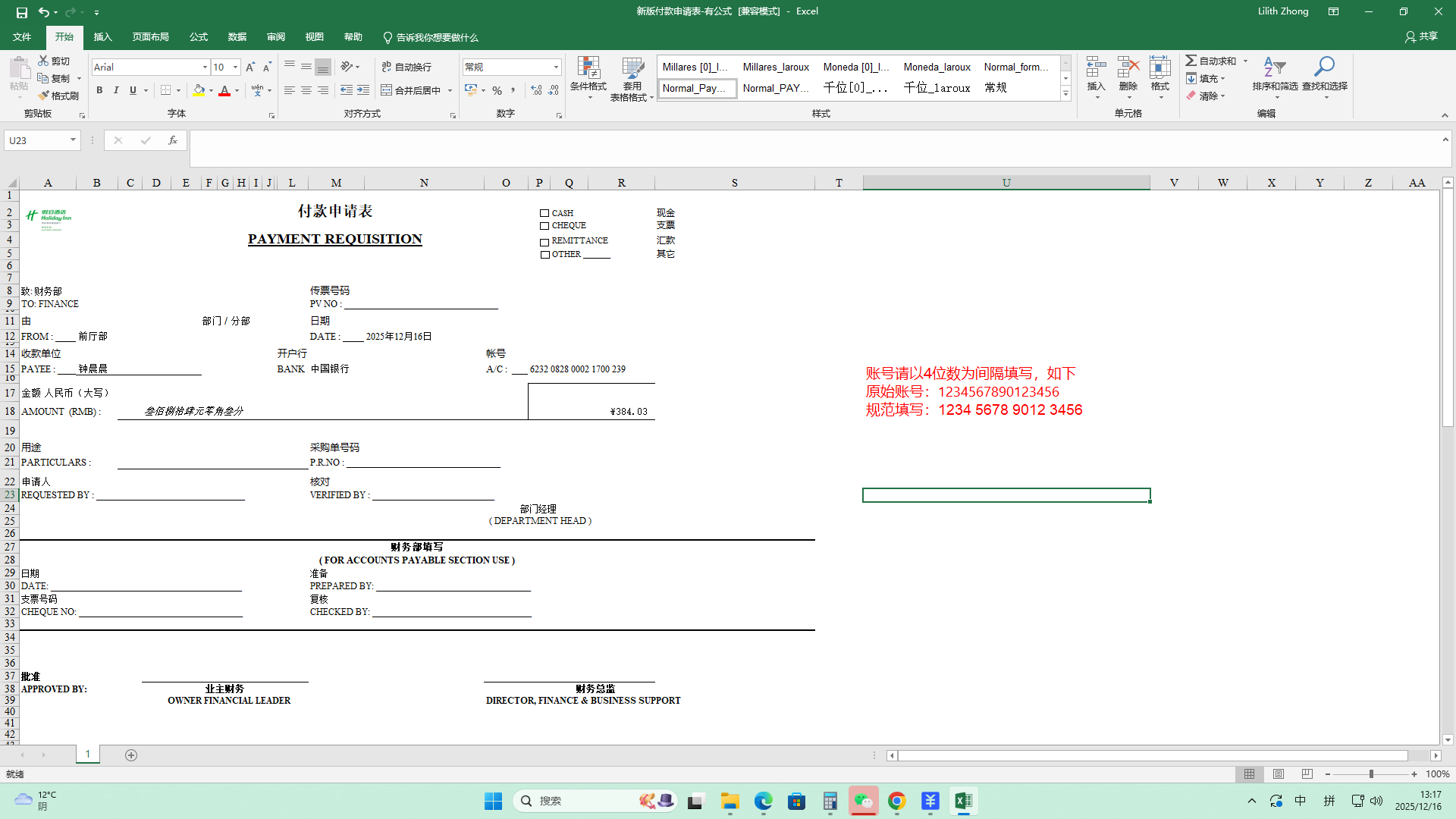The height and width of the screenshot is (819, 1456).
Task: Open WeChat from the taskbar
Action: coord(864,801)
